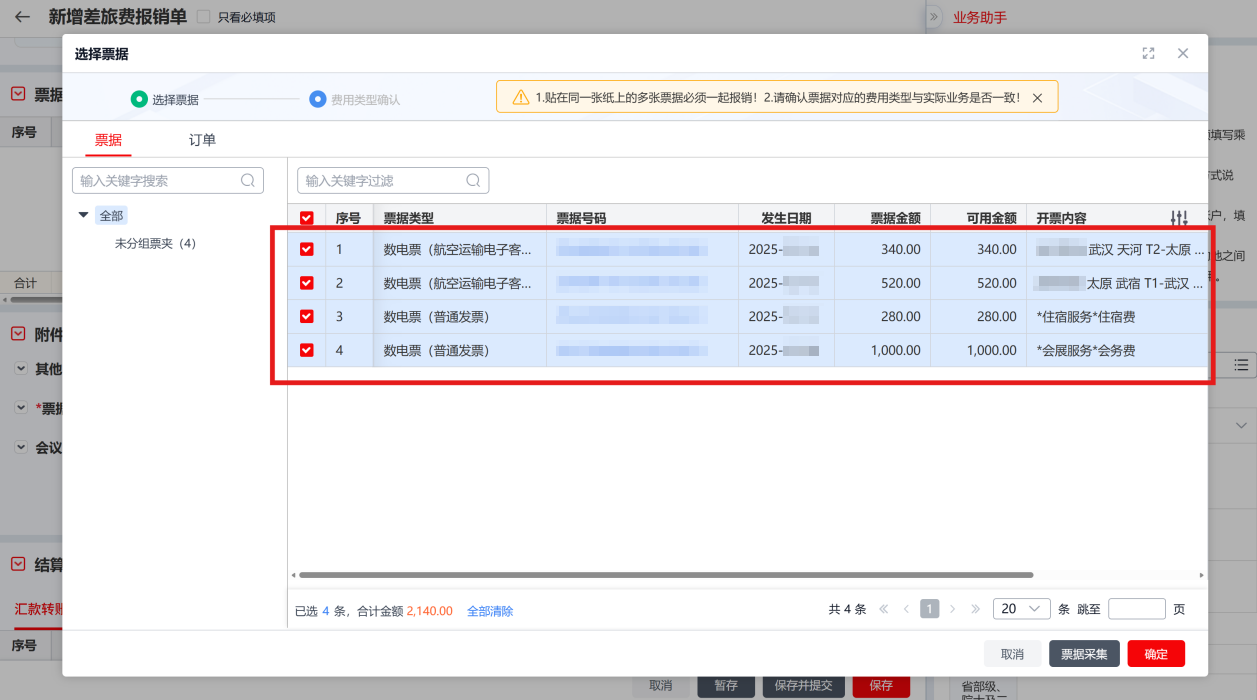The image size is (1257, 700).
Task: Toggle the select-all checkbox in table header
Action: (x=307, y=218)
